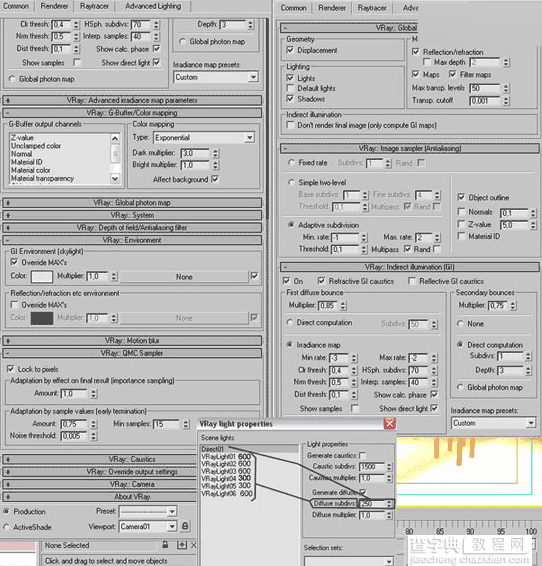Click the Max transp. levels field showing 50
Viewport: 542px width, 566px height.
click(x=485, y=88)
